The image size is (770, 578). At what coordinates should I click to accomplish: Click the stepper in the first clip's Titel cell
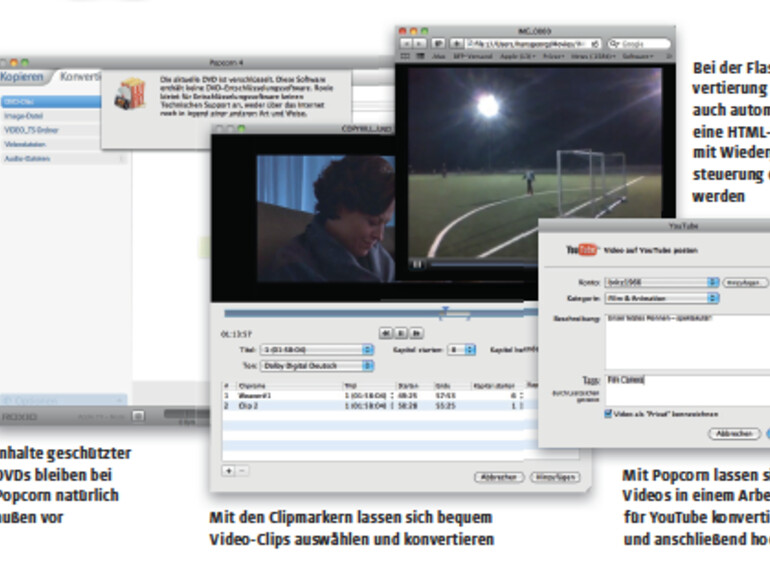[392, 395]
